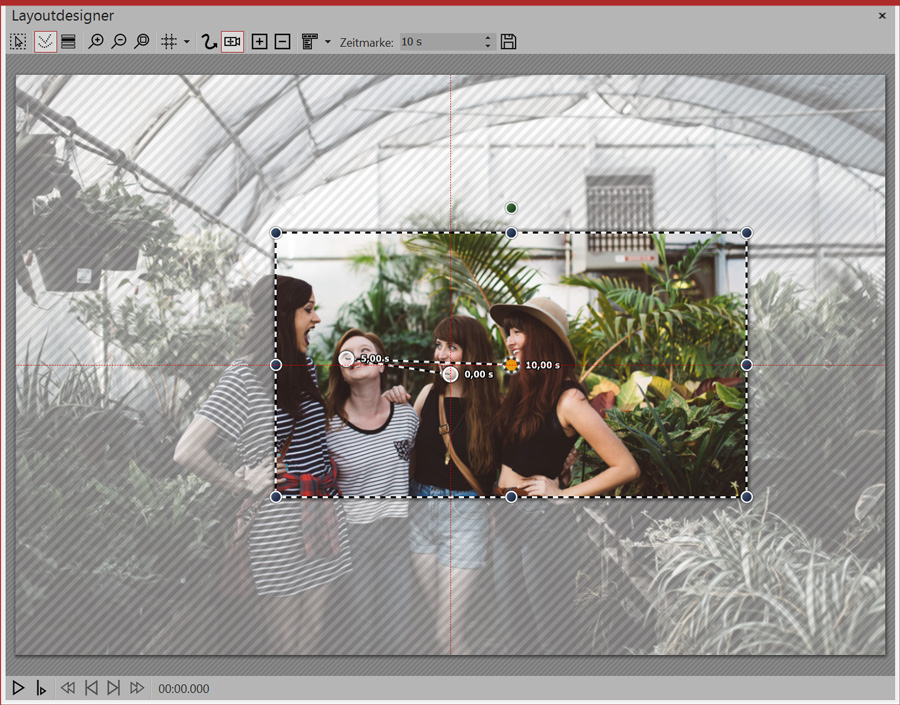Zoom in with the plus magnifier

pyautogui.click(x=96, y=42)
